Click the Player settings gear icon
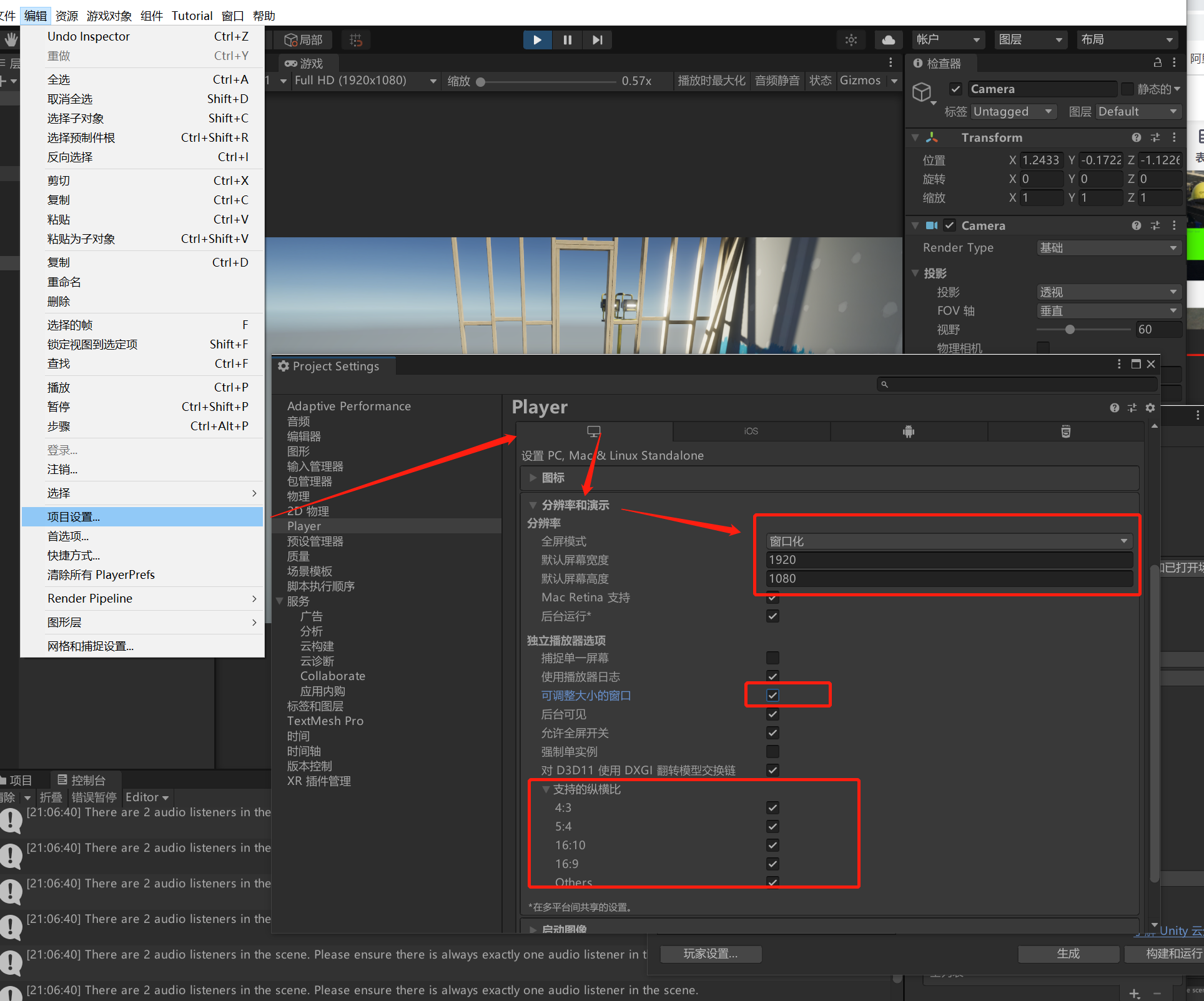The height and width of the screenshot is (1001, 1204). point(1150,408)
